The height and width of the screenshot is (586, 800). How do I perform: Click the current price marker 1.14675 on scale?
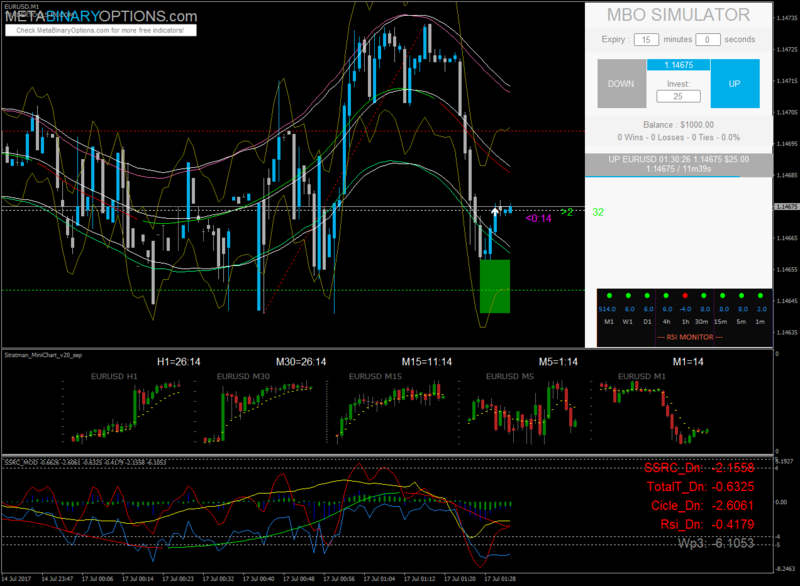786,207
